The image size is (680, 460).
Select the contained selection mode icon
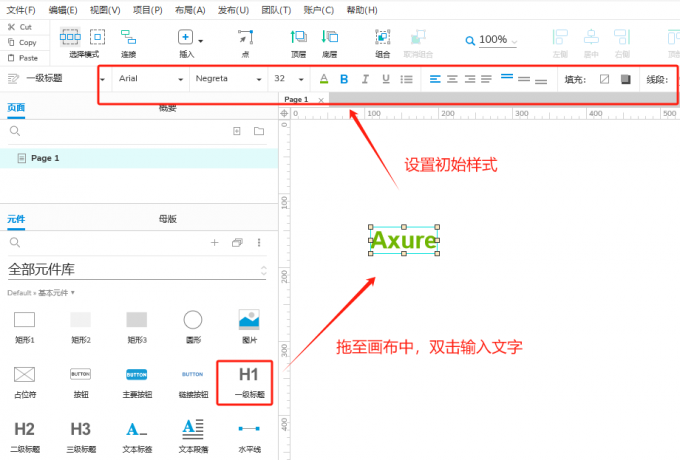98,37
